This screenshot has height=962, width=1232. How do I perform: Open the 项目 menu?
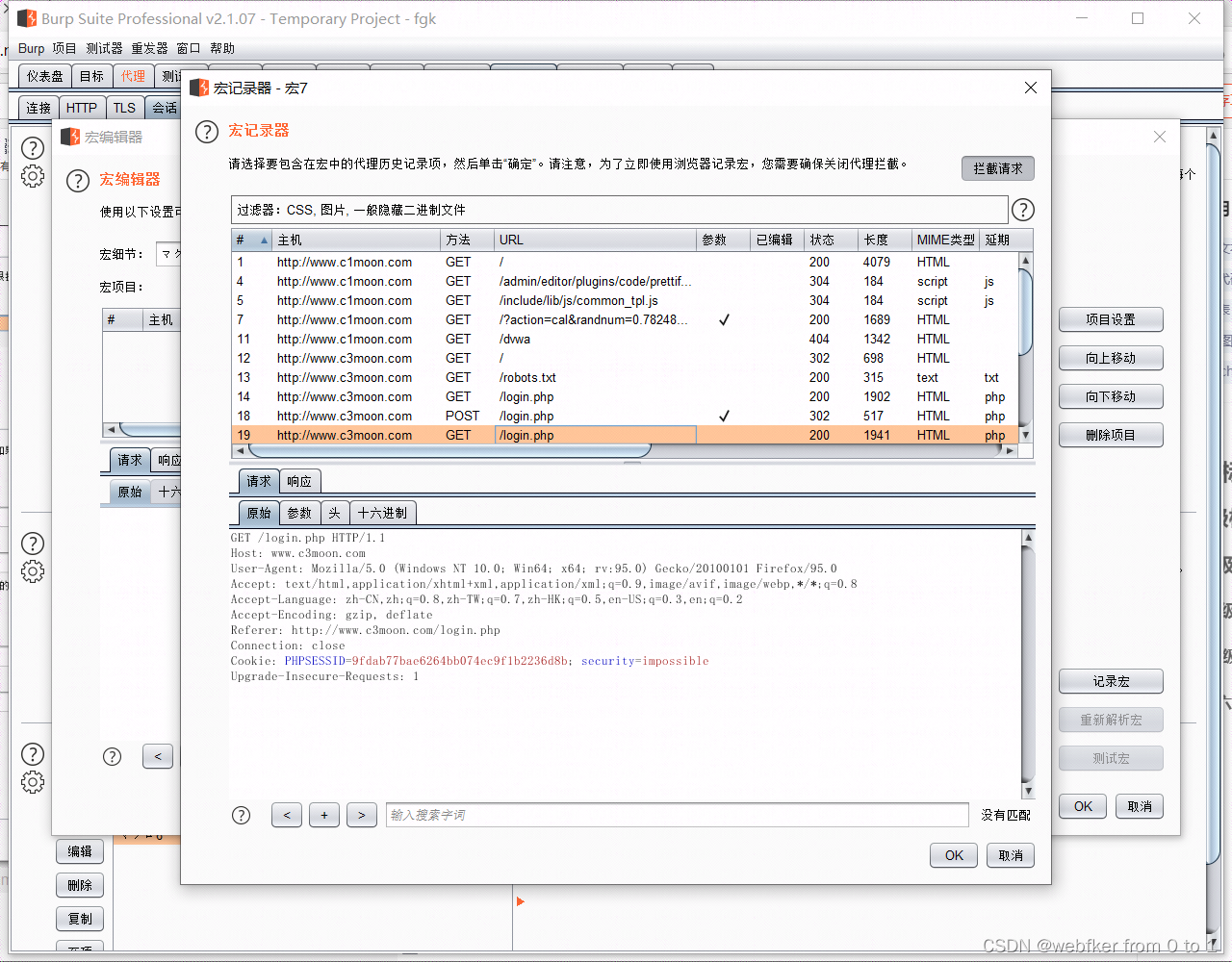[x=64, y=48]
